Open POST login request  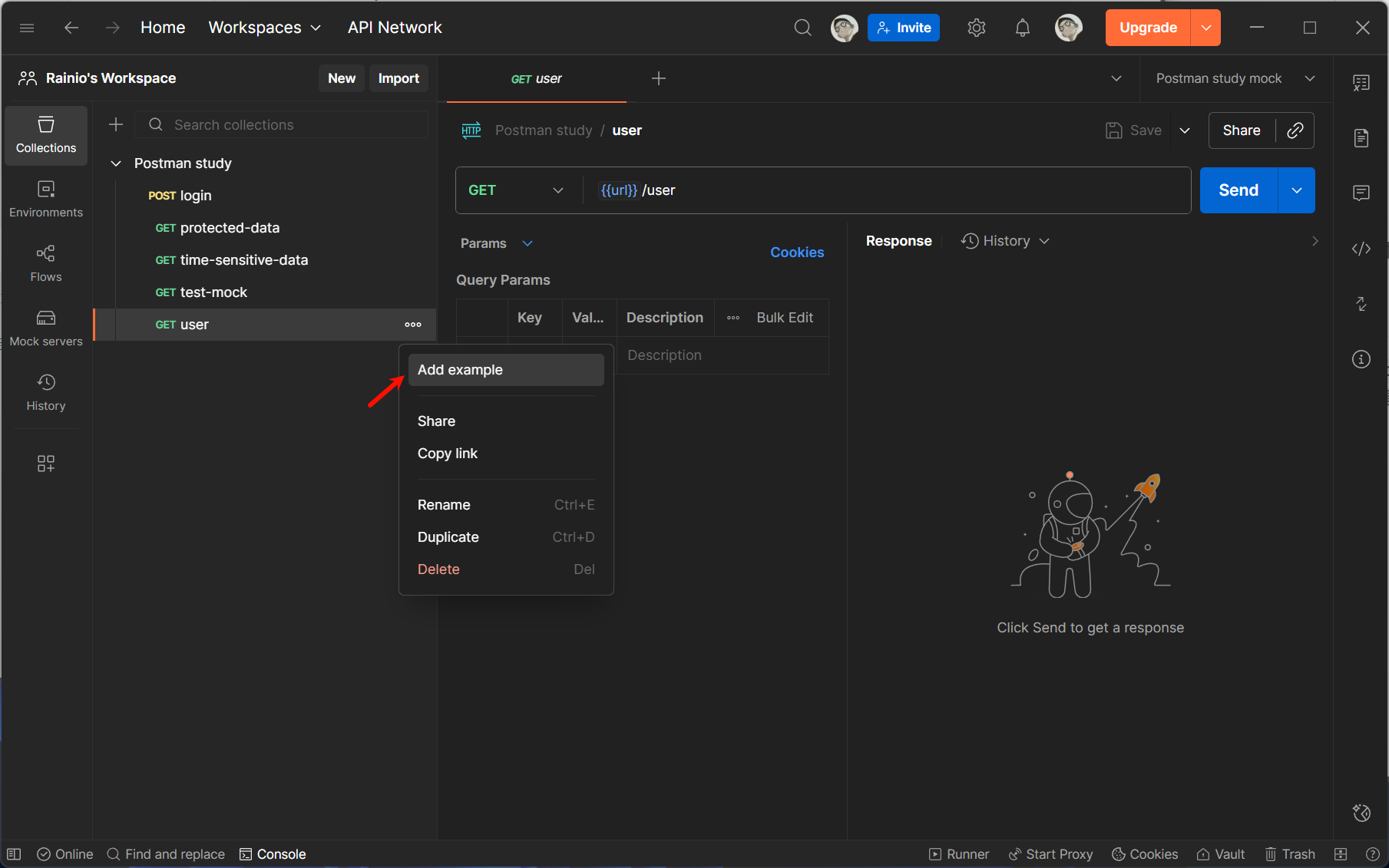pos(265,196)
